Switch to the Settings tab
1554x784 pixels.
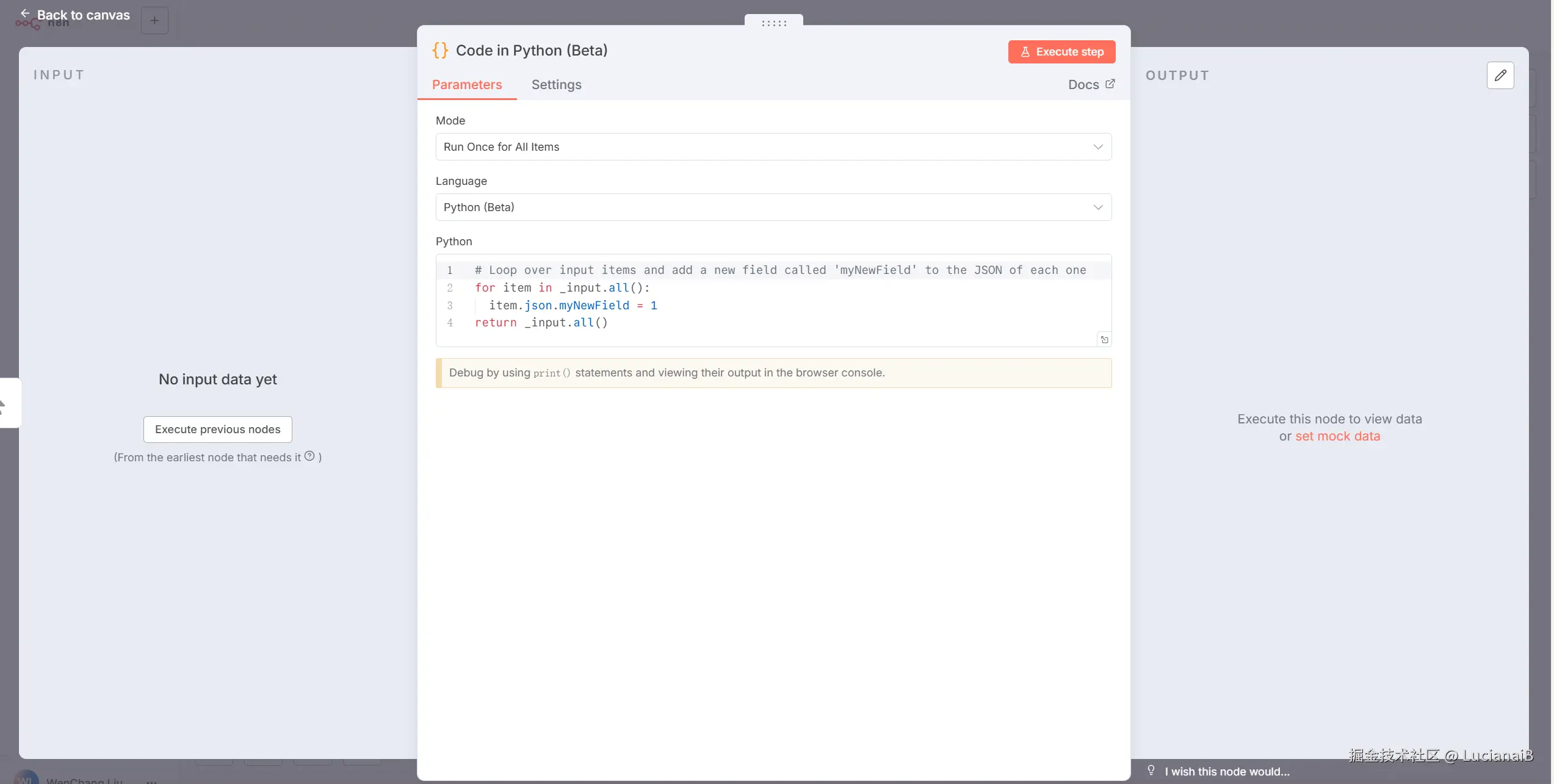(x=556, y=85)
